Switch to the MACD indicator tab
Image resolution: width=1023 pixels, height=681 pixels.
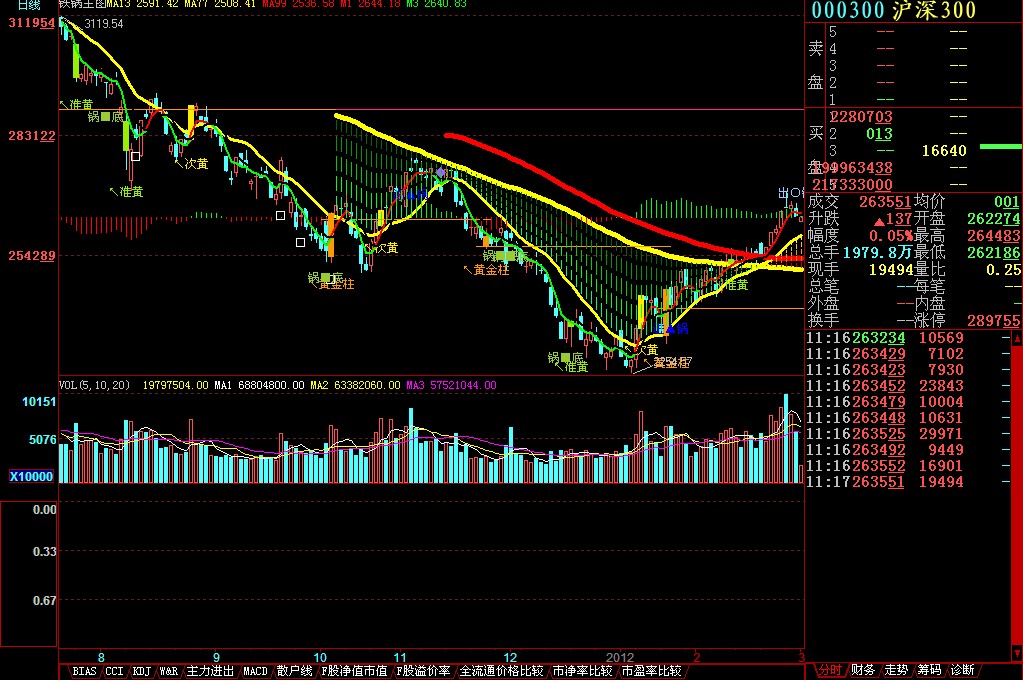255,671
